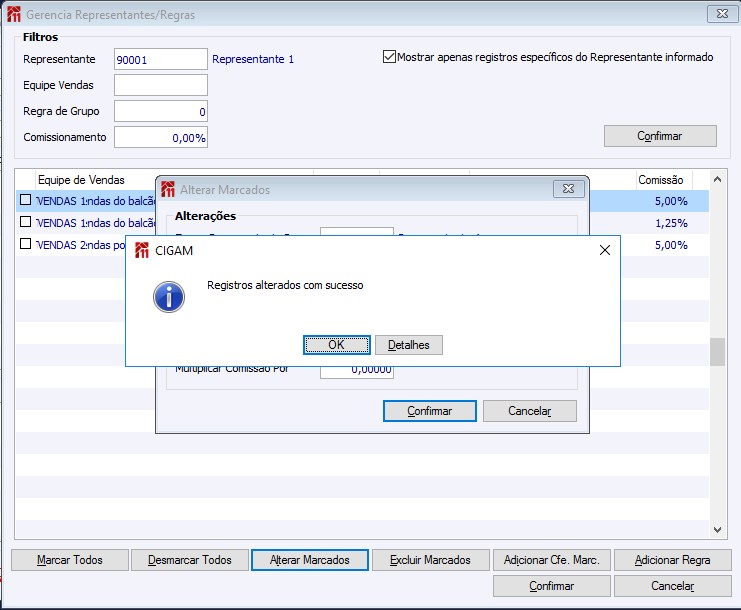Click Excluir Marcados button
The width and height of the screenshot is (741, 610).
pyautogui.click(x=431, y=560)
